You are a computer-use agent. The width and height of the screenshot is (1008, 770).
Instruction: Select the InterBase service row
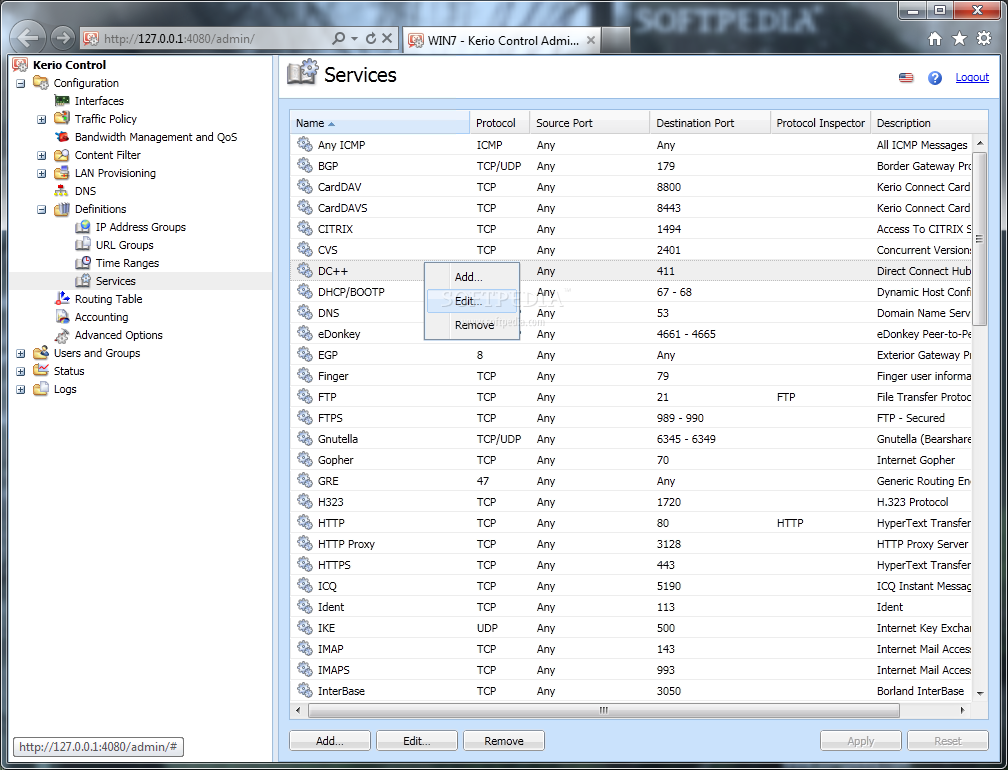coord(630,691)
